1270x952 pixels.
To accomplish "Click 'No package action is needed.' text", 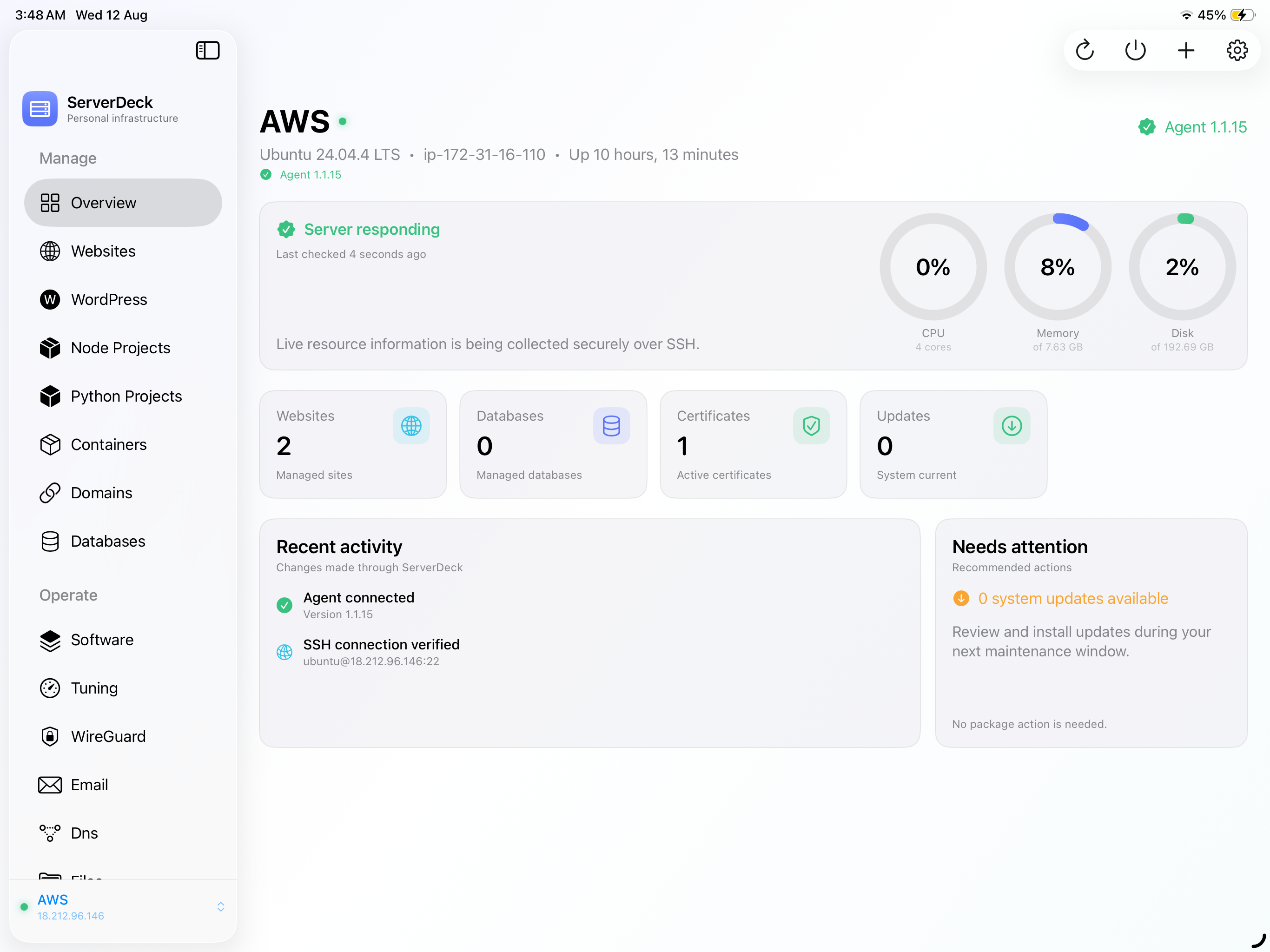I will pos(1029,724).
